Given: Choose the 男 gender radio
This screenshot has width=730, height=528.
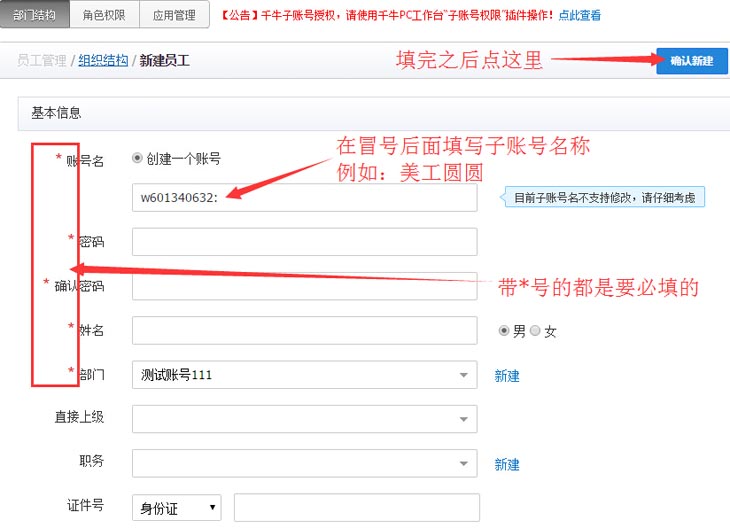Looking at the screenshot, I should pos(504,331).
